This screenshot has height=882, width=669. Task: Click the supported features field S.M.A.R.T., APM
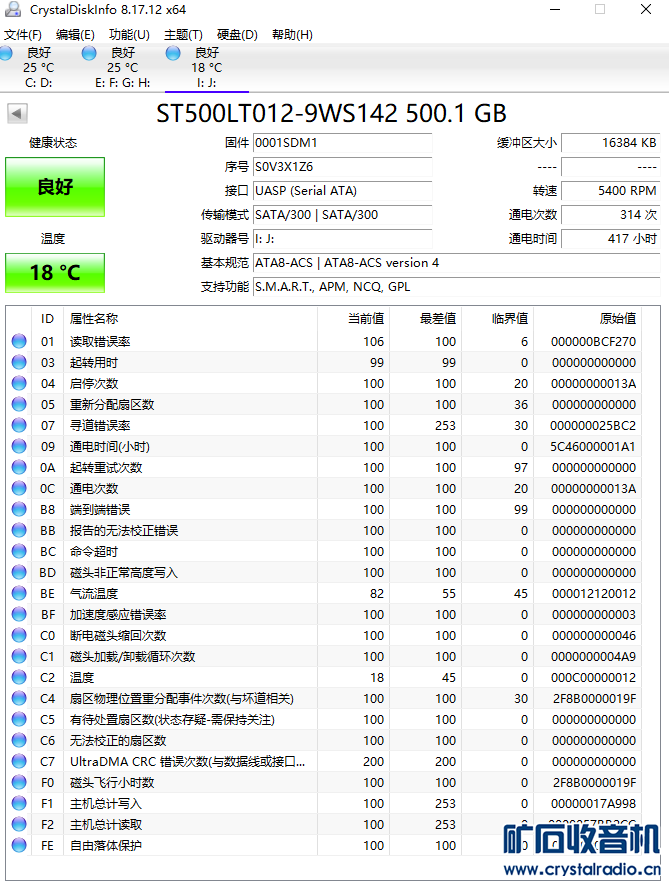[x=456, y=287]
